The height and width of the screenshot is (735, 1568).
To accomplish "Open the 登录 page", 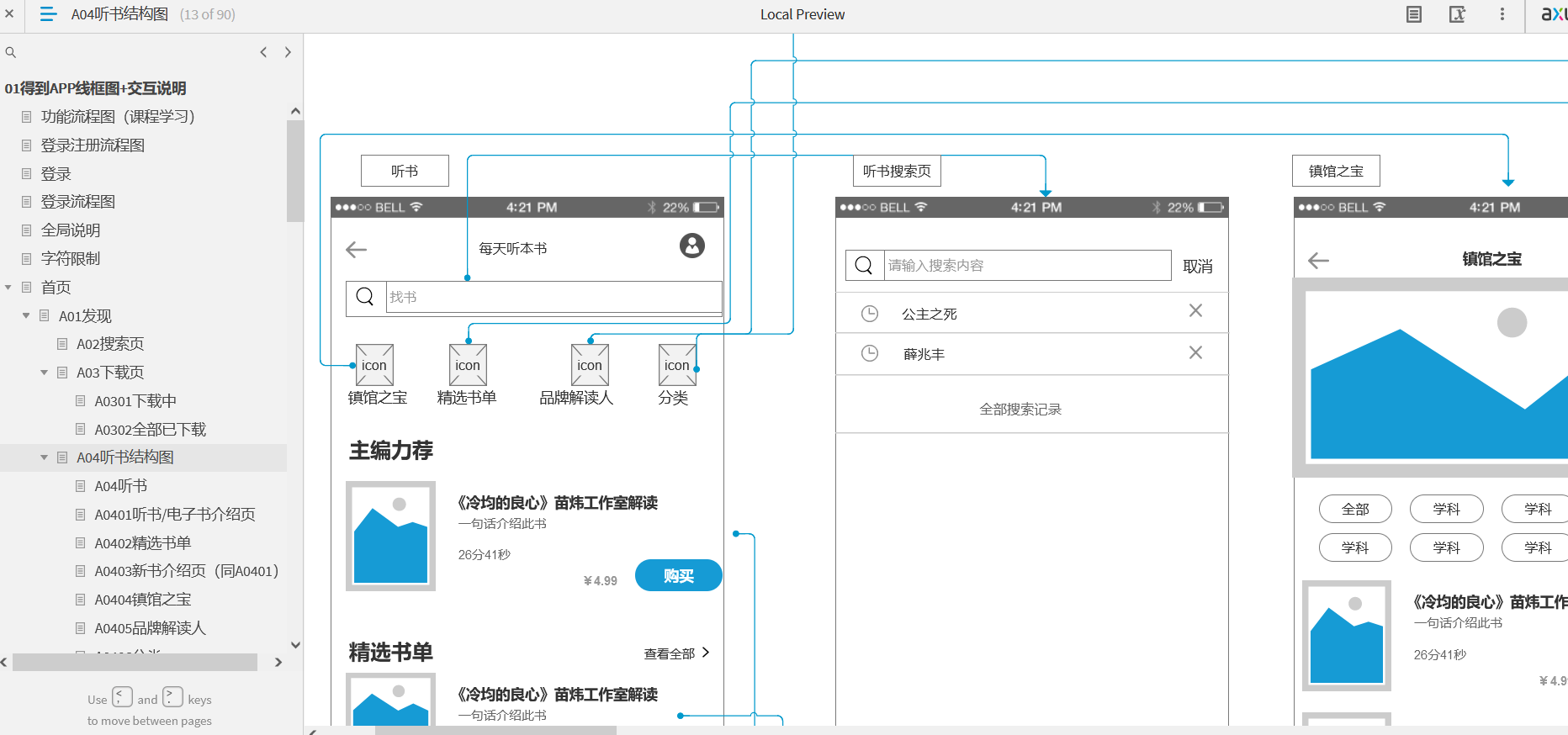I will (56, 174).
